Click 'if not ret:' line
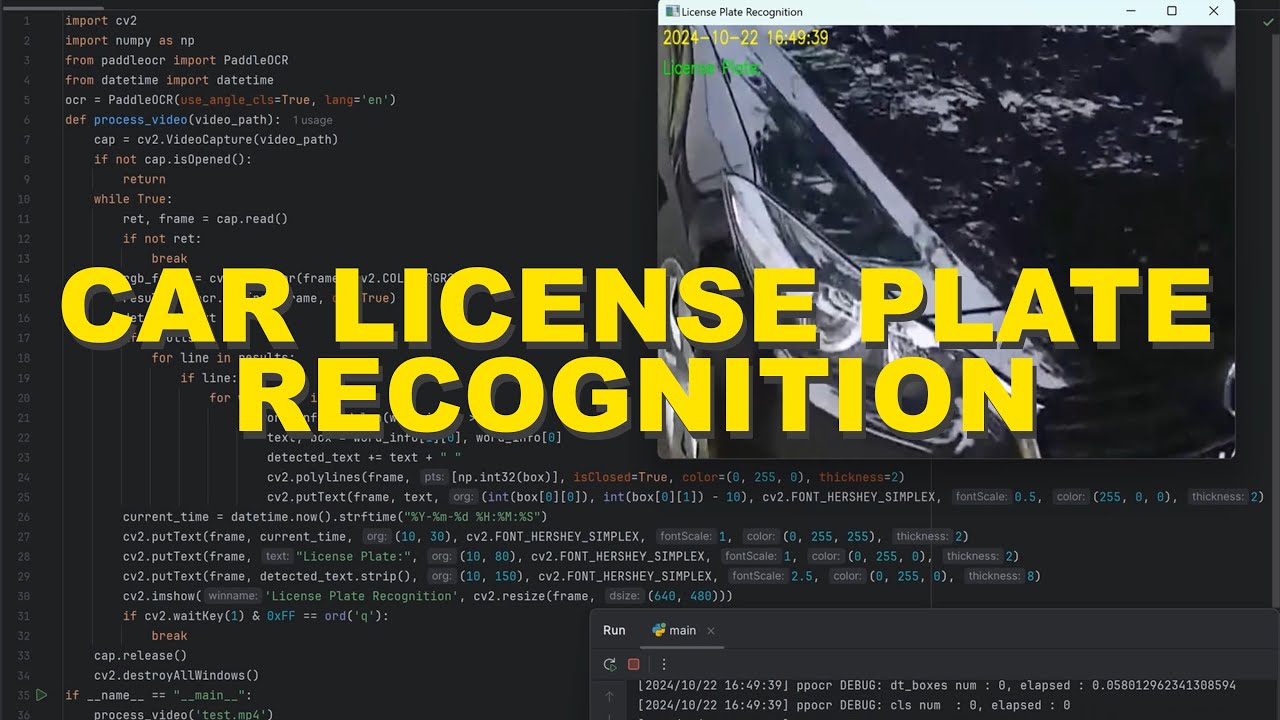The height and width of the screenshot is (720, 1280). [x=162, y=239]
